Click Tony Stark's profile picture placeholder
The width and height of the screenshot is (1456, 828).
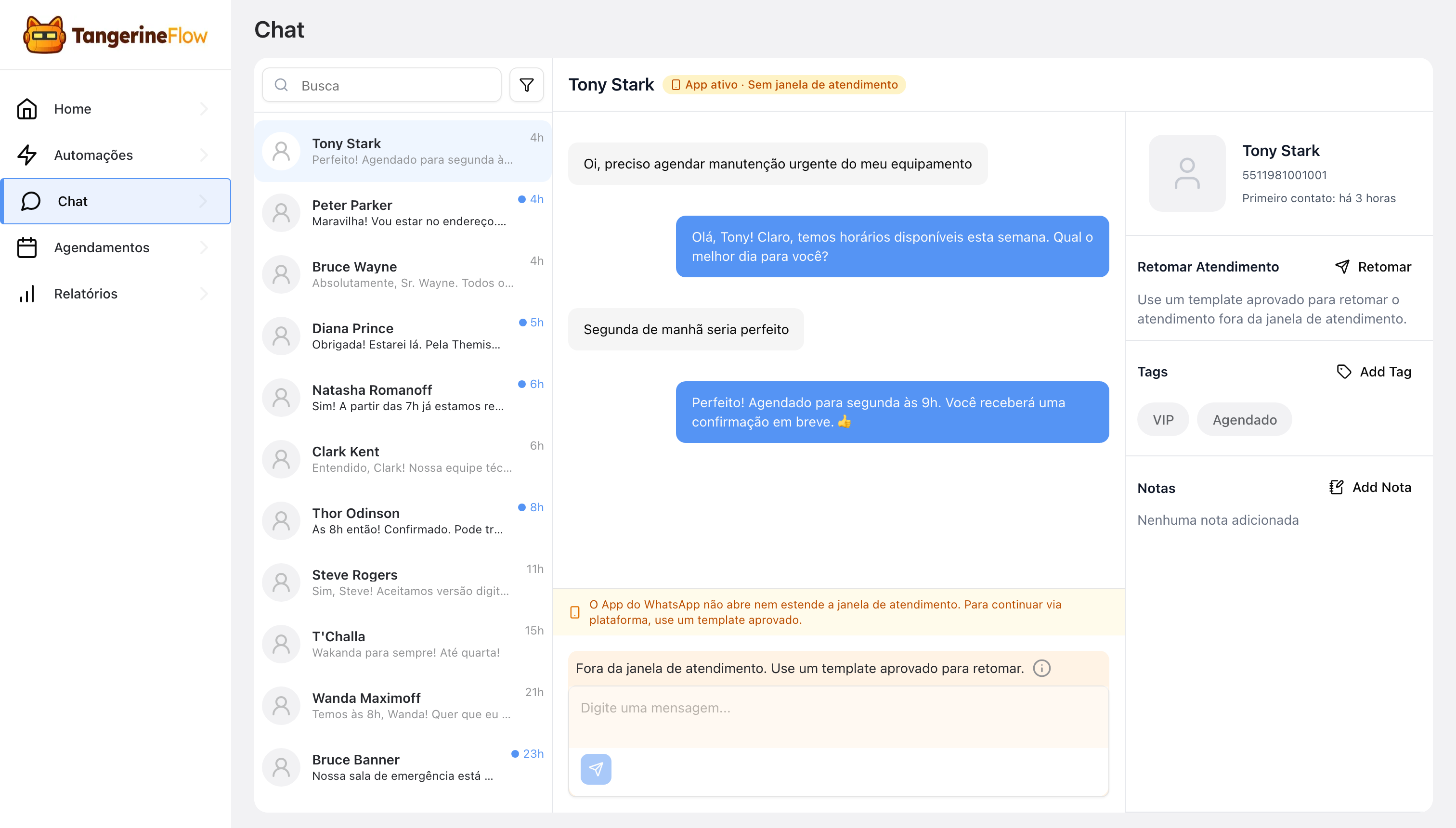point(1187,173)
